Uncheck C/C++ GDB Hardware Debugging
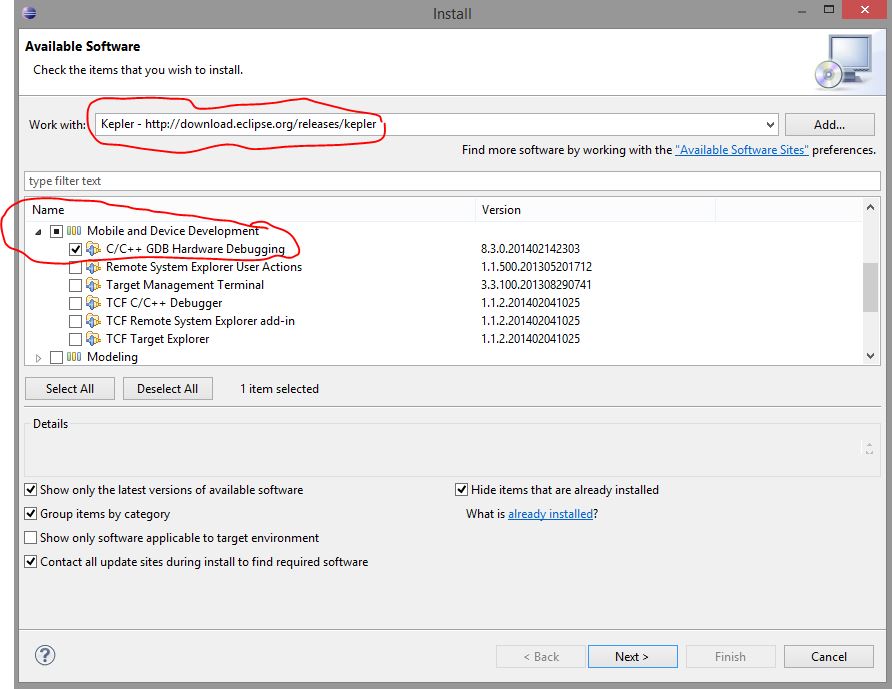Viewport: 892px width, 689px height. (75, 249)
